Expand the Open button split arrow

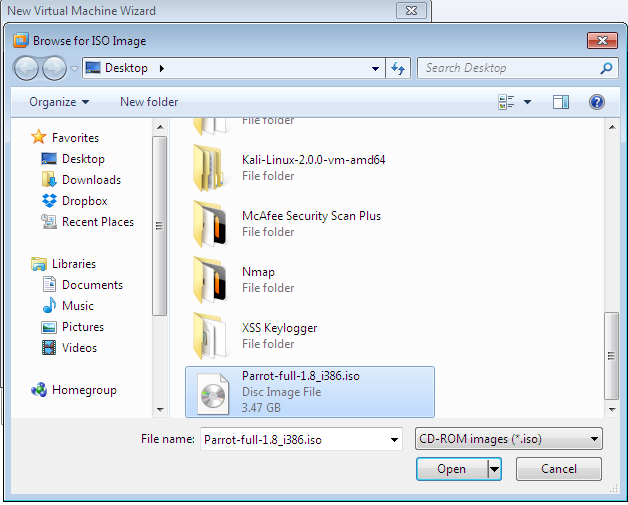495,469
